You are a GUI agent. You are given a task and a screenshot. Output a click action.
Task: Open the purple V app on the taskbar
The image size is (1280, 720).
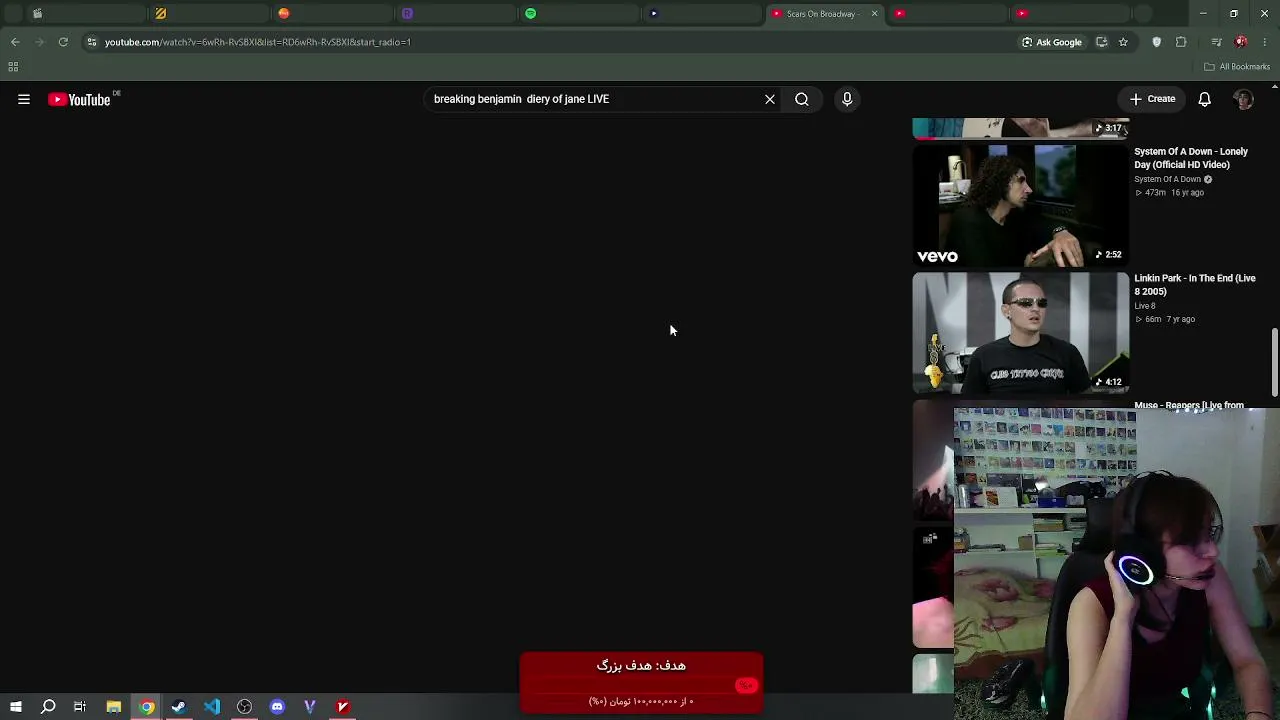[310, 707]
